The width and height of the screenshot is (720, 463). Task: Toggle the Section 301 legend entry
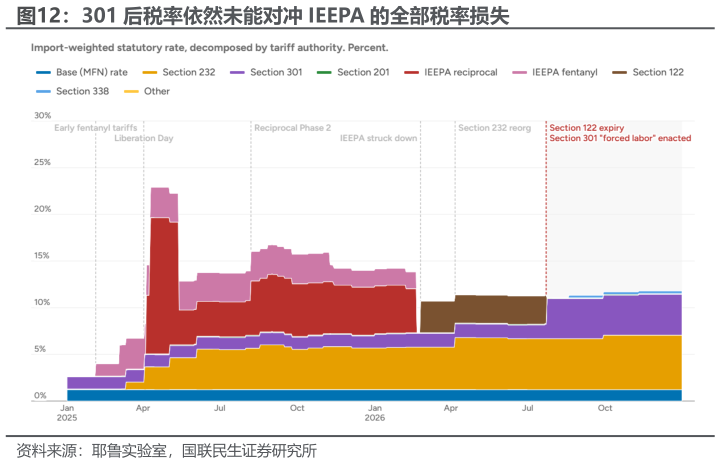point(266,72)
